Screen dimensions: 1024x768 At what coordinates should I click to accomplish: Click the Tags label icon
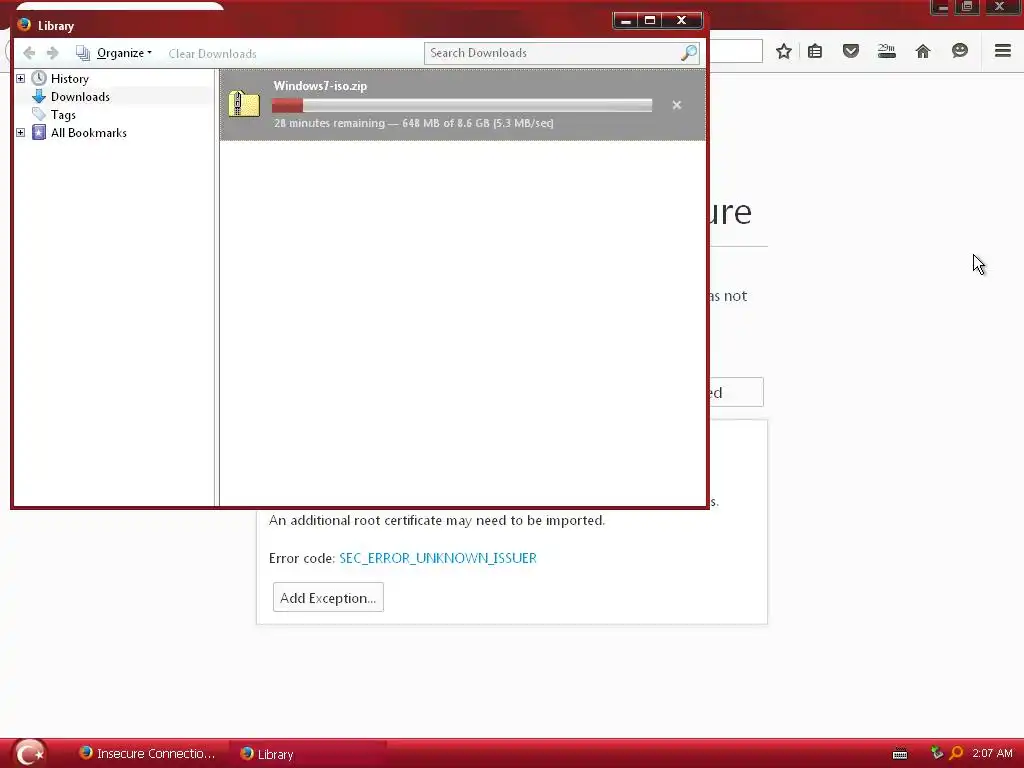point(39,115)
